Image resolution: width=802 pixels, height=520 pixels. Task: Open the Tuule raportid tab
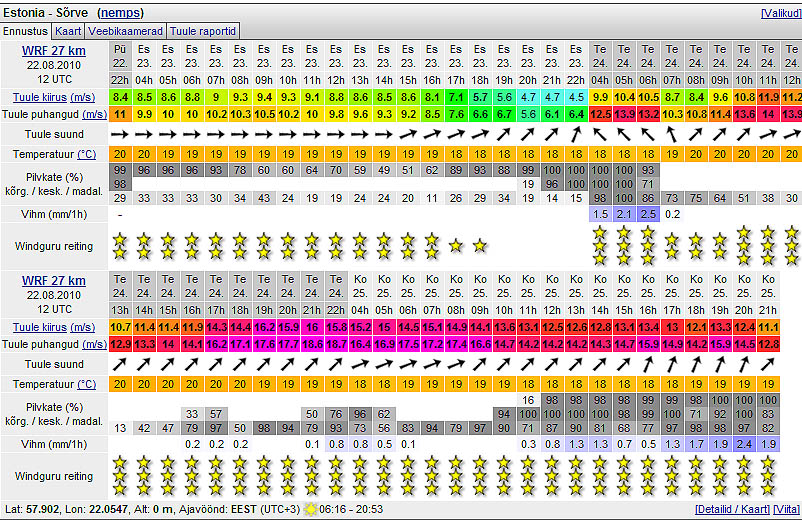pos(203,31)
